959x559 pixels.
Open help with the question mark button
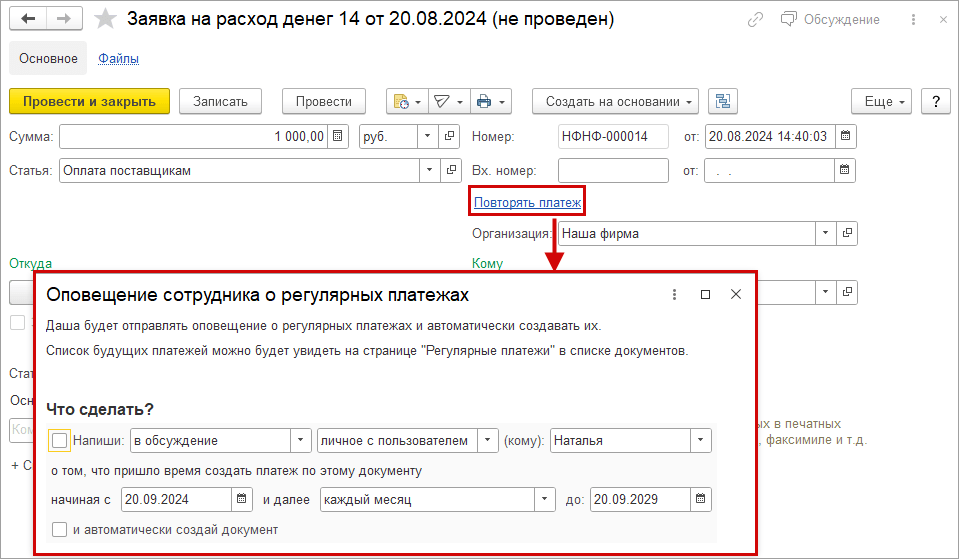point(936,102)
